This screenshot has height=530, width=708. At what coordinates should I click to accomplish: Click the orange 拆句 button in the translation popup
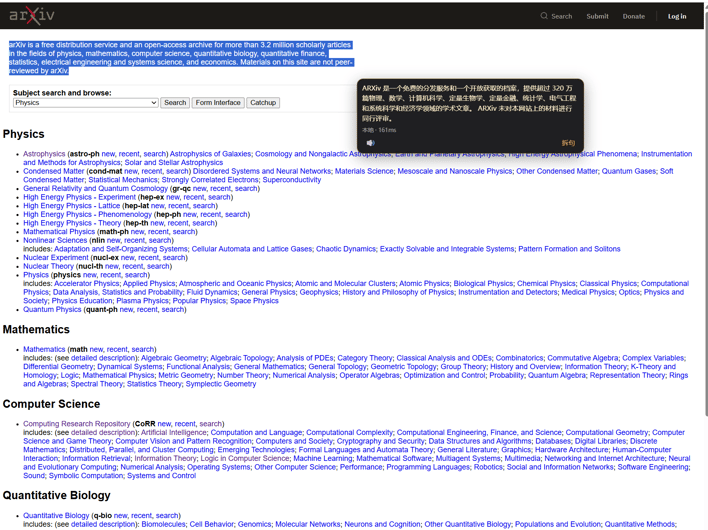(568, 143)
